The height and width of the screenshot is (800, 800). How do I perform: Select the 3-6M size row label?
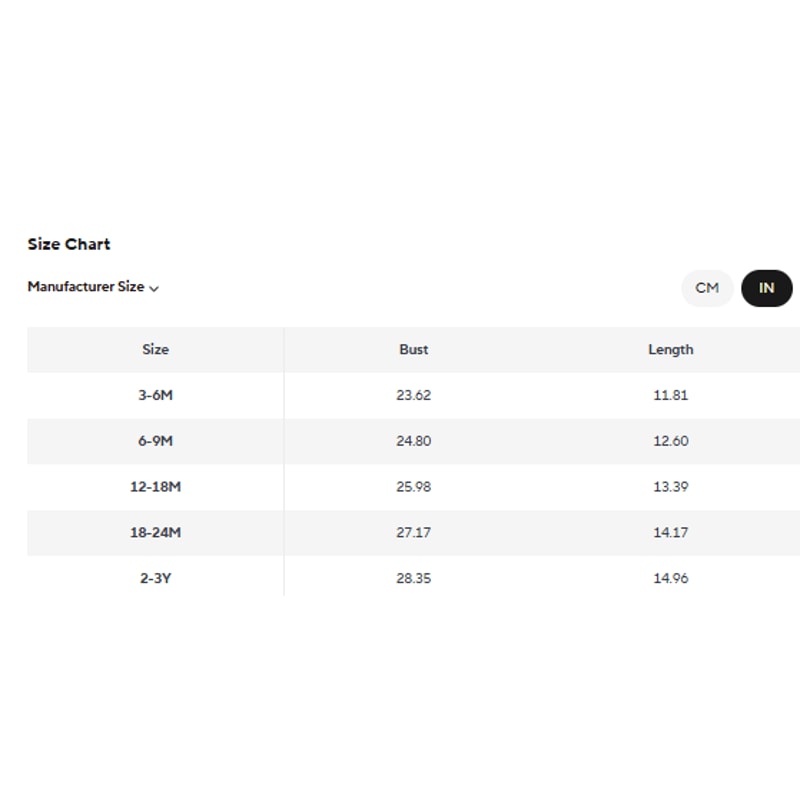155,395
